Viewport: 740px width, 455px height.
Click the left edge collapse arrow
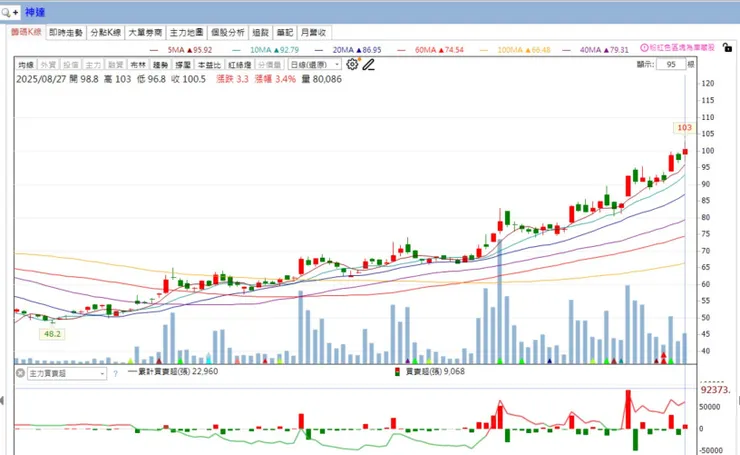click(2, 401)
